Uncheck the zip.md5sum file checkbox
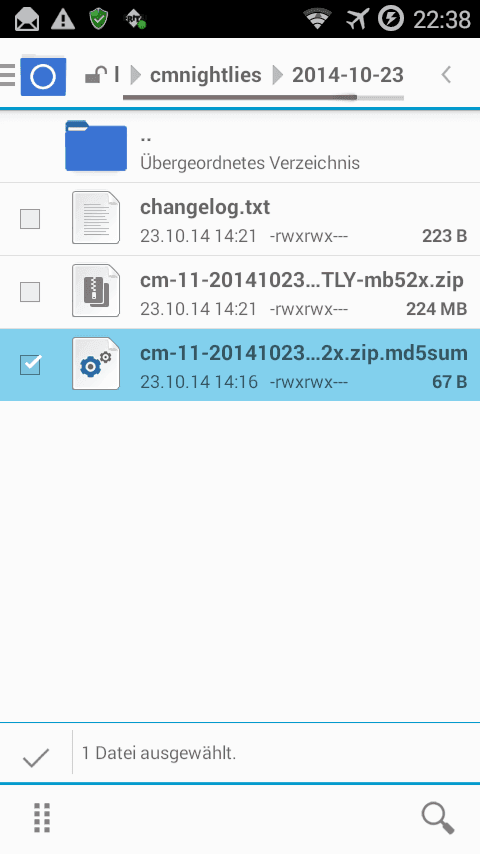 (30, 364)
